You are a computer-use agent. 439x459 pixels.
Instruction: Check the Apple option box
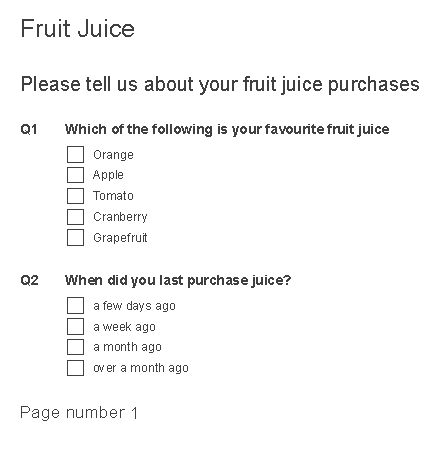click(x=75, y=175)
